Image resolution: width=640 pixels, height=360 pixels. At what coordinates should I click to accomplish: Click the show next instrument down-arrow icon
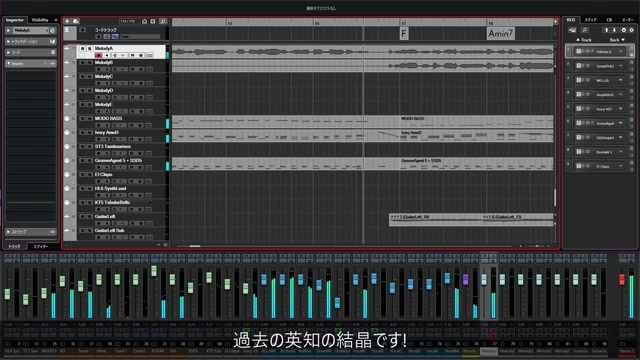coord(614,30)
